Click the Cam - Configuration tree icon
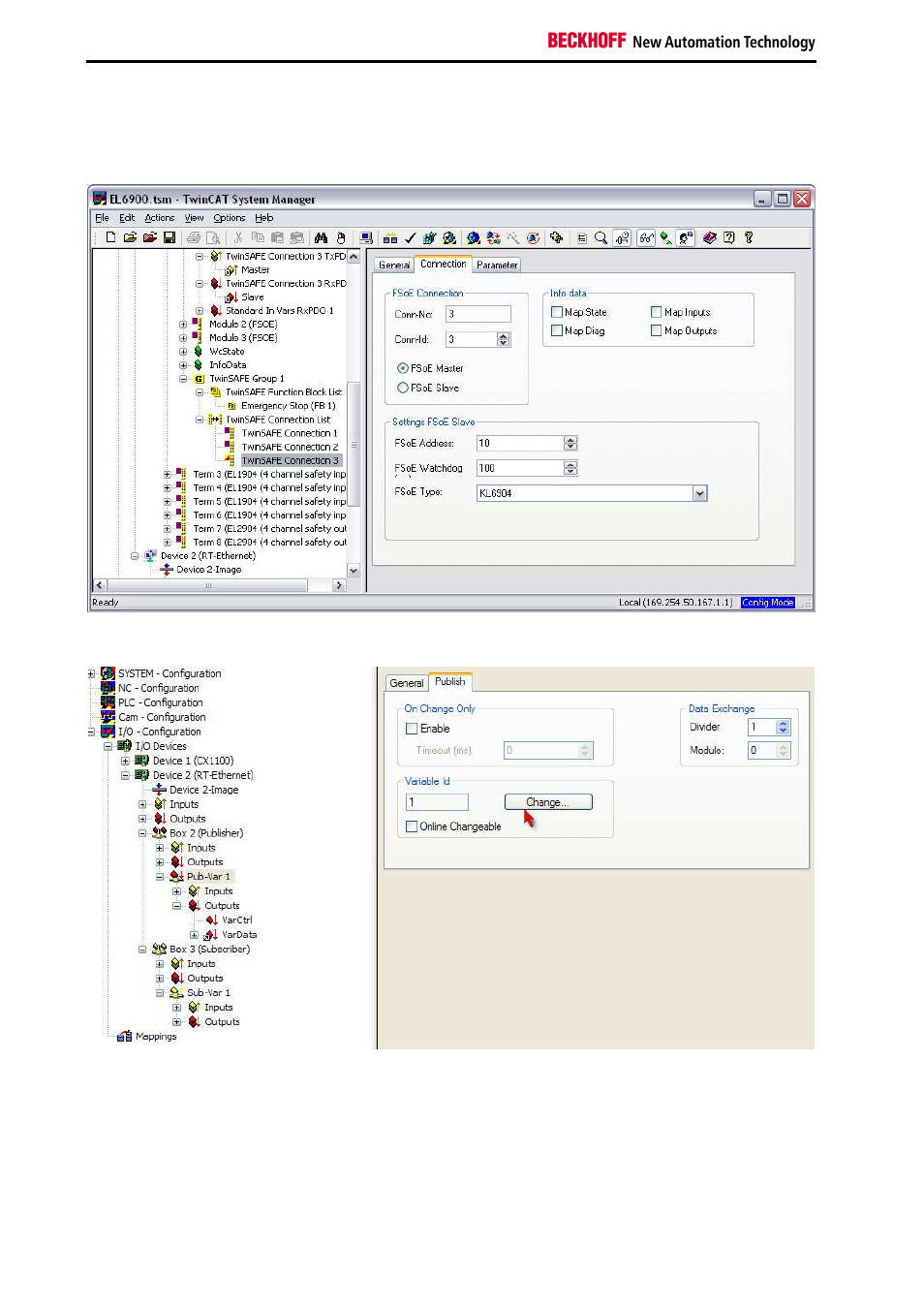The image size is (924, 1309). click(x=108, y=717)
